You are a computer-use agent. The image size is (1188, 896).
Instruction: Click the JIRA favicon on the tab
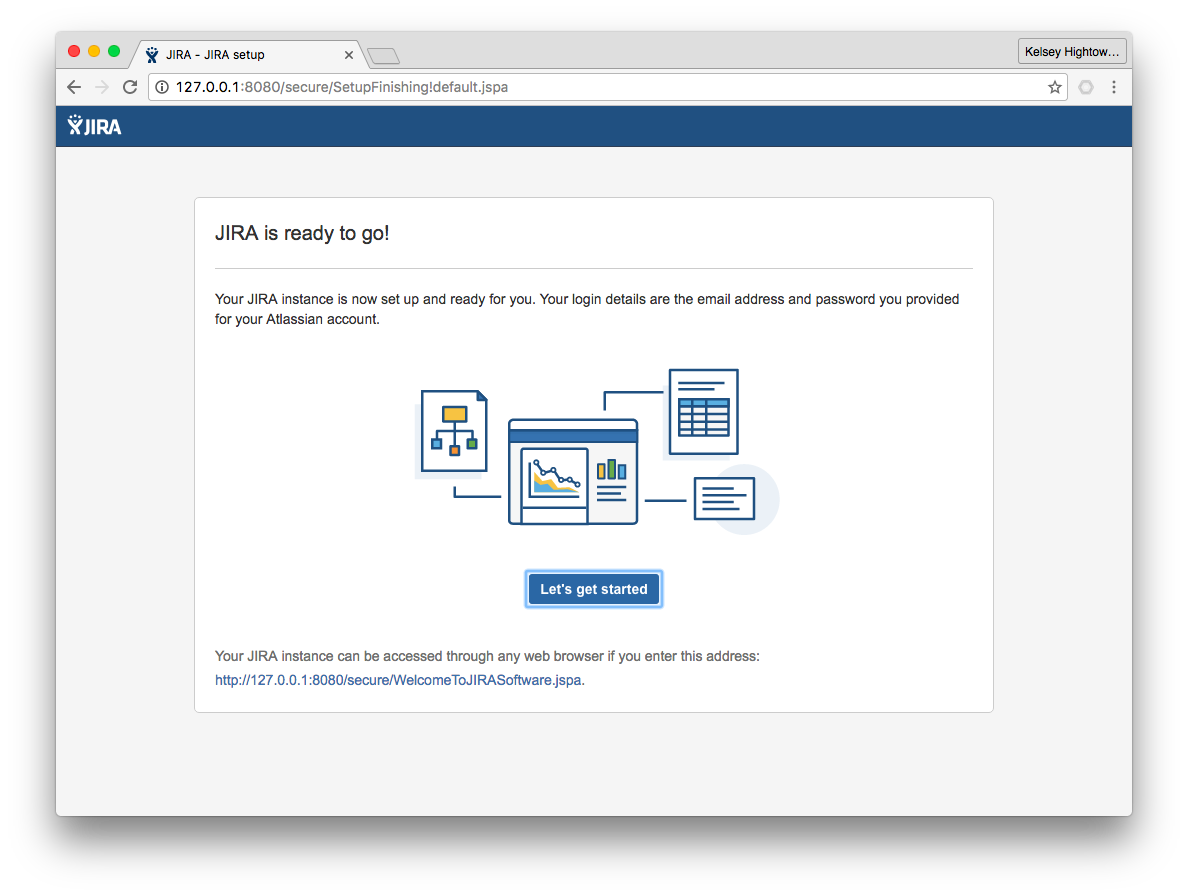[152, 55]
